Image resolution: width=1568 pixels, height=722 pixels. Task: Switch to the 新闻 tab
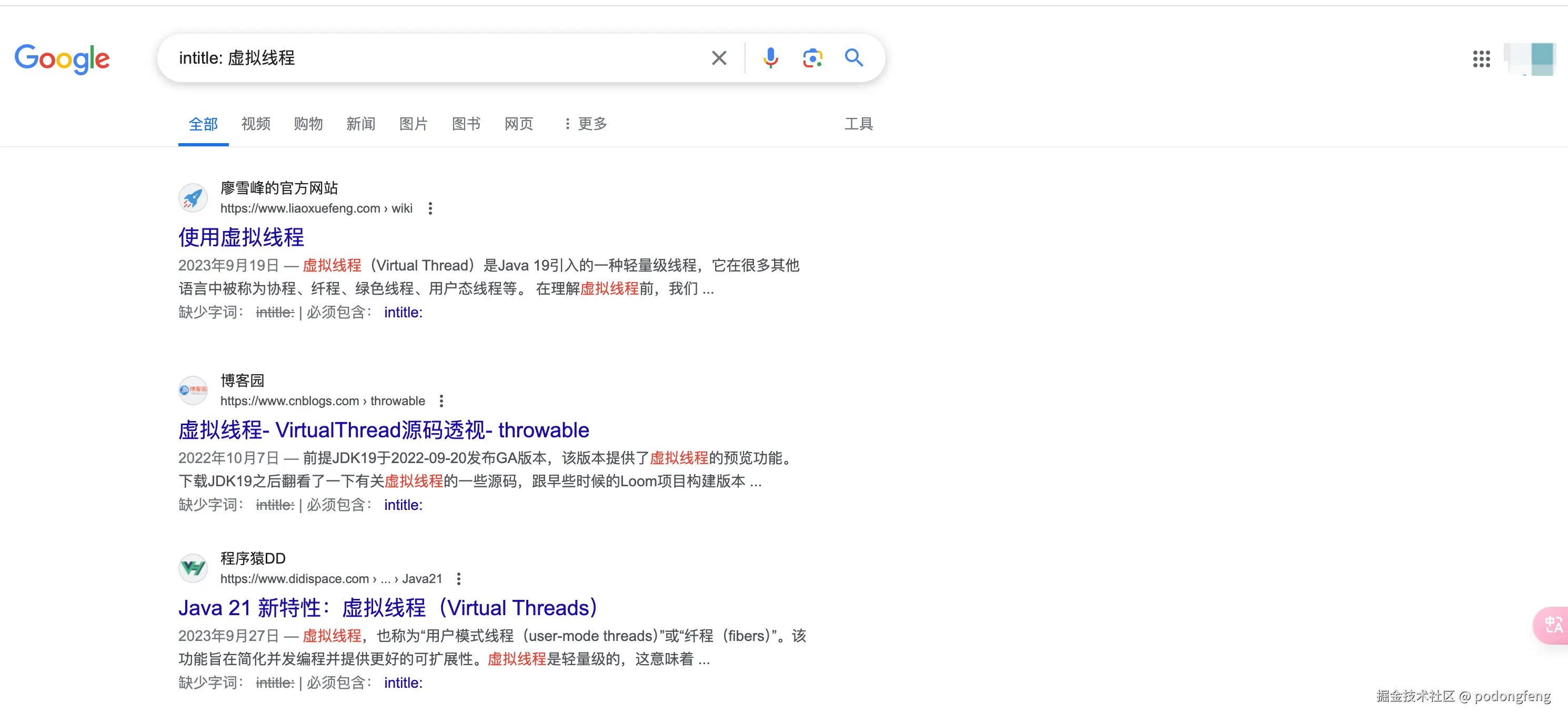[x=361, y=124]
